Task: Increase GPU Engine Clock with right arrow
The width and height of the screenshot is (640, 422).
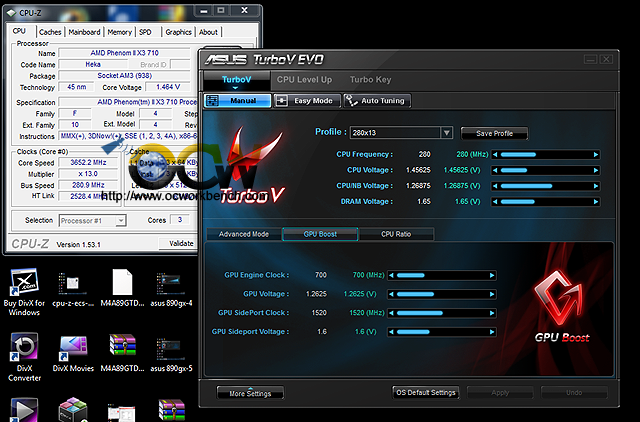Action: pyautogui.click(x=492, y=275)
